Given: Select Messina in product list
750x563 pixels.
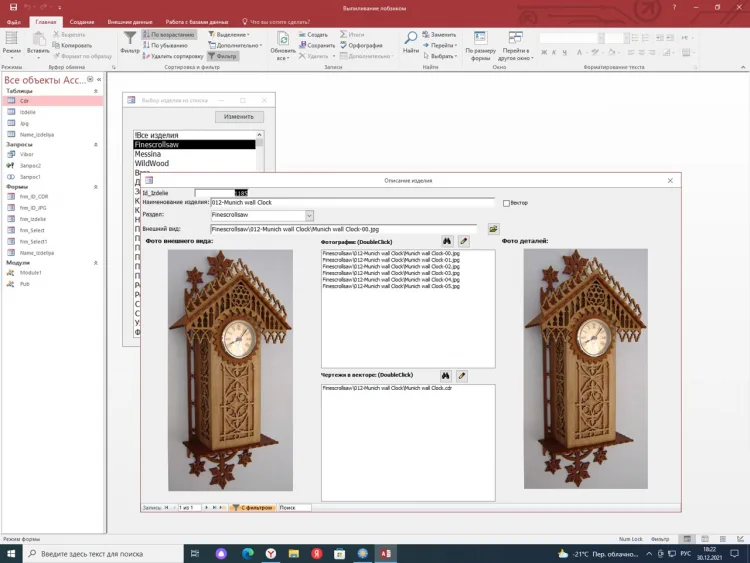Looking at the screenshot, I should [x=194, y=154].
